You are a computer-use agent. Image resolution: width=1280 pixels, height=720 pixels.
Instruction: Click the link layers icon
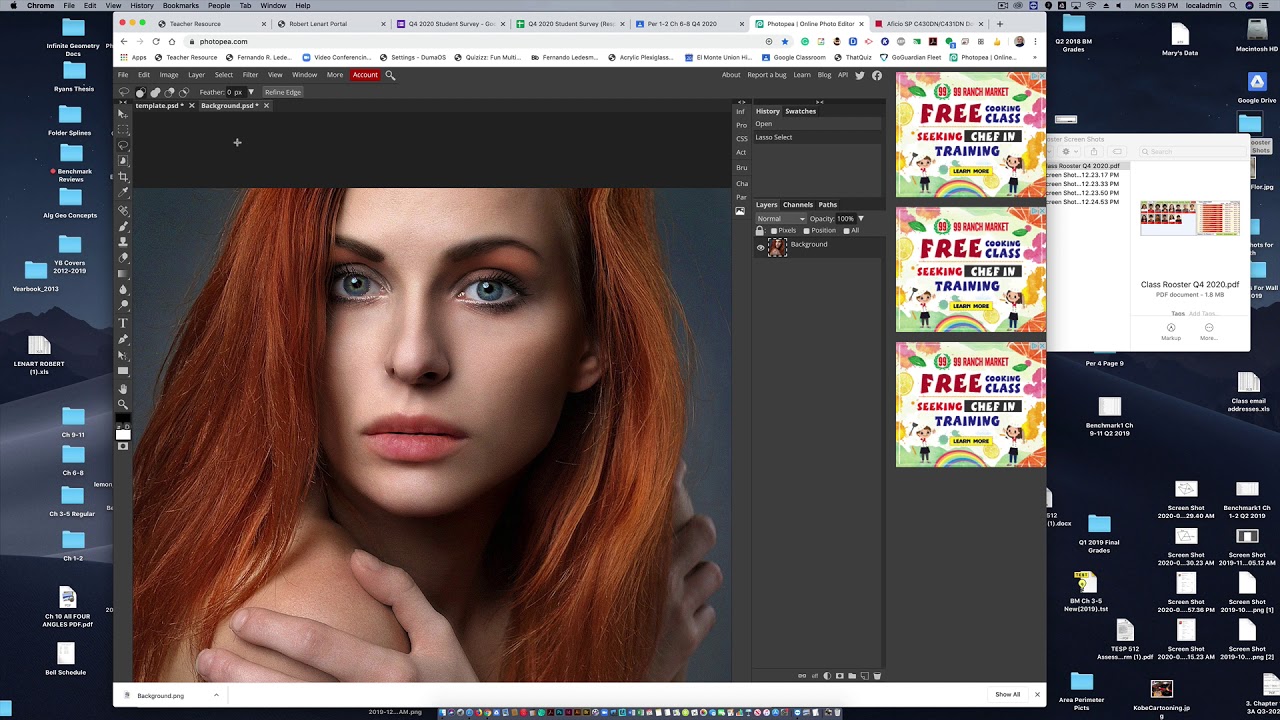point(802,676)
